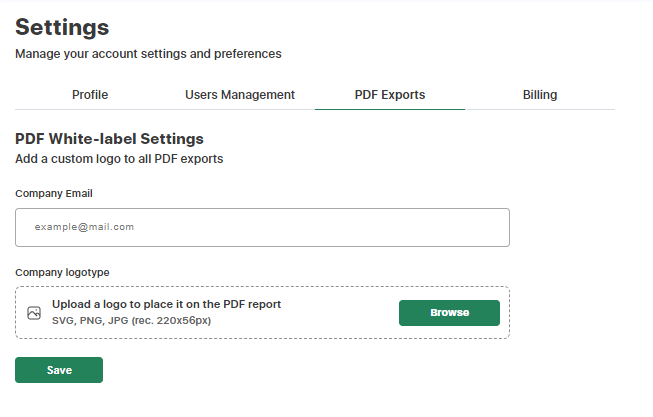
Task: Click the PDF White-label Settings heading
Action: [x=109, y=139]
